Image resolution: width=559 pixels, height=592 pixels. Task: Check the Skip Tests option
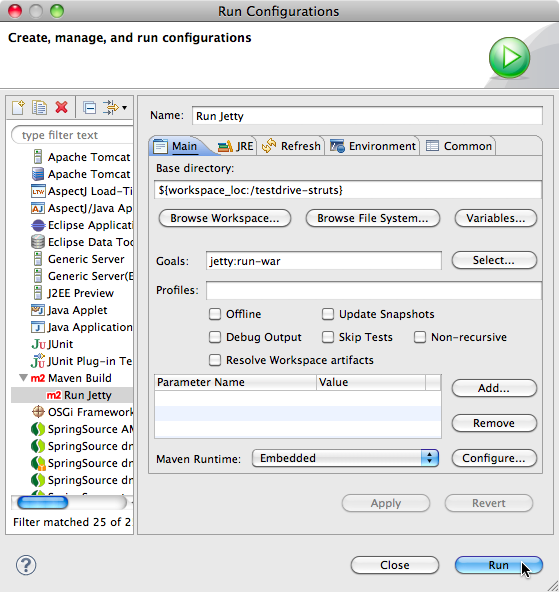pyautogui.click(x=328, y=337)
